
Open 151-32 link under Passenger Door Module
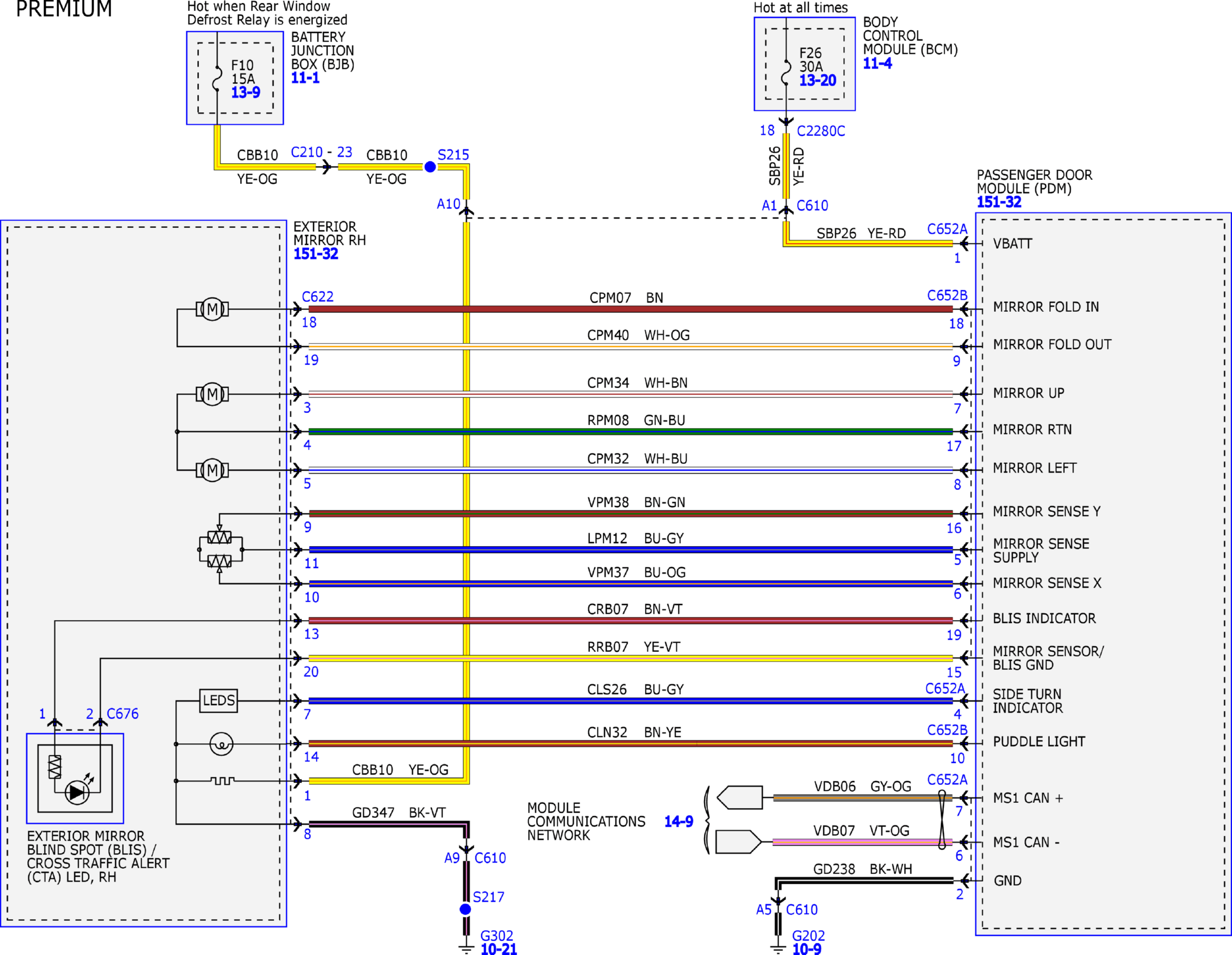click(999, 202)
